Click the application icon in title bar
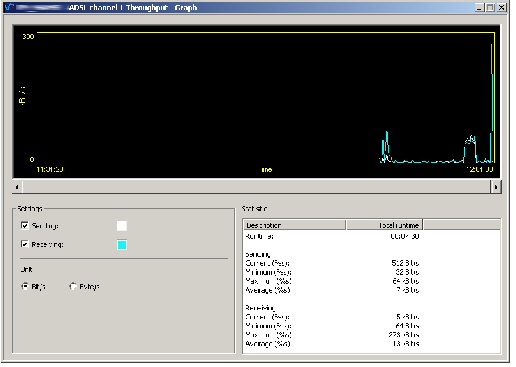516x367 pixels. (x=9, y=7)
